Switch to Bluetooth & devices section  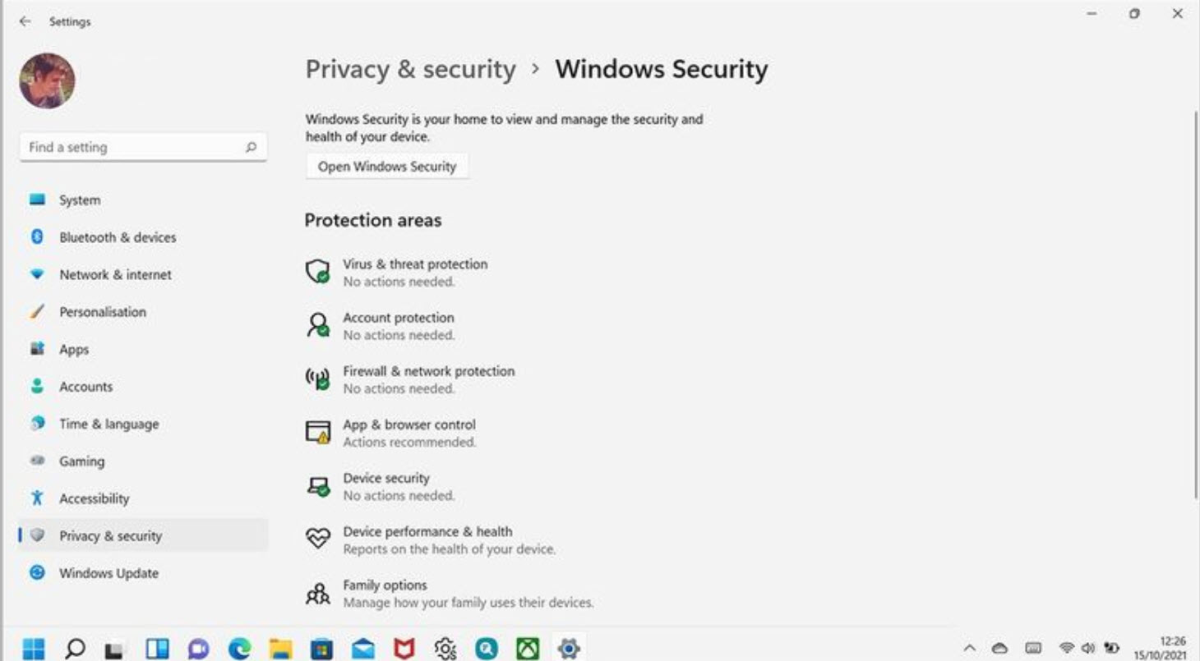117,237
